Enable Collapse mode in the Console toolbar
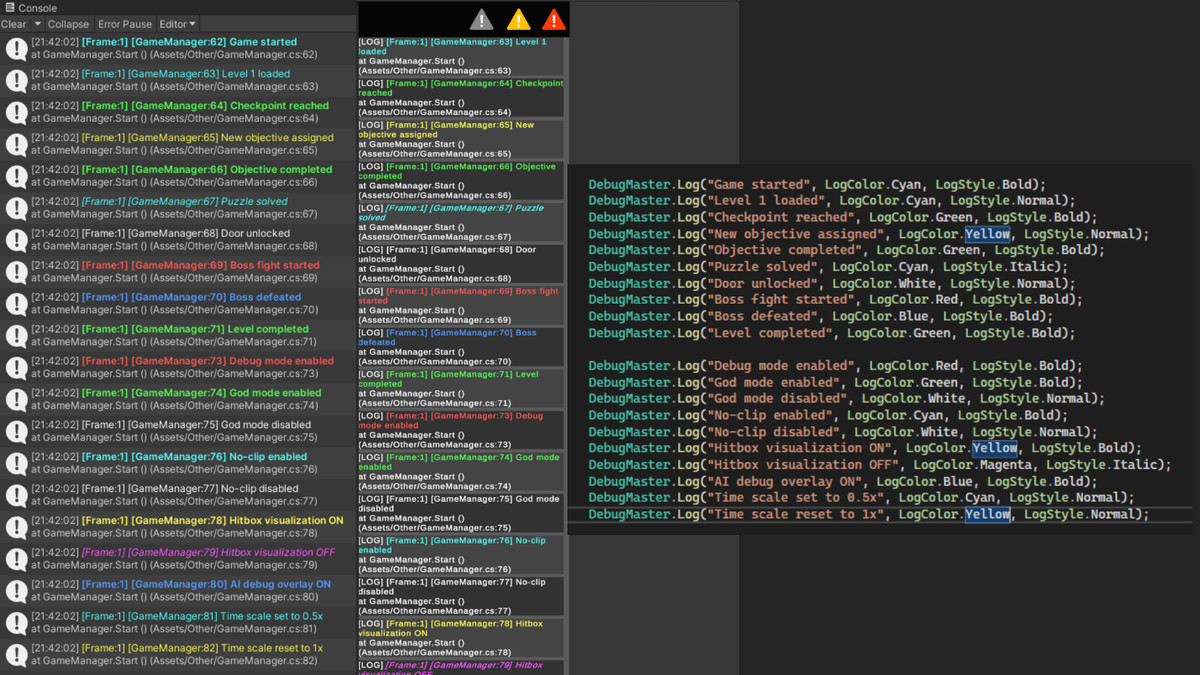This screenshot has width=1200, height=675. 68,24
